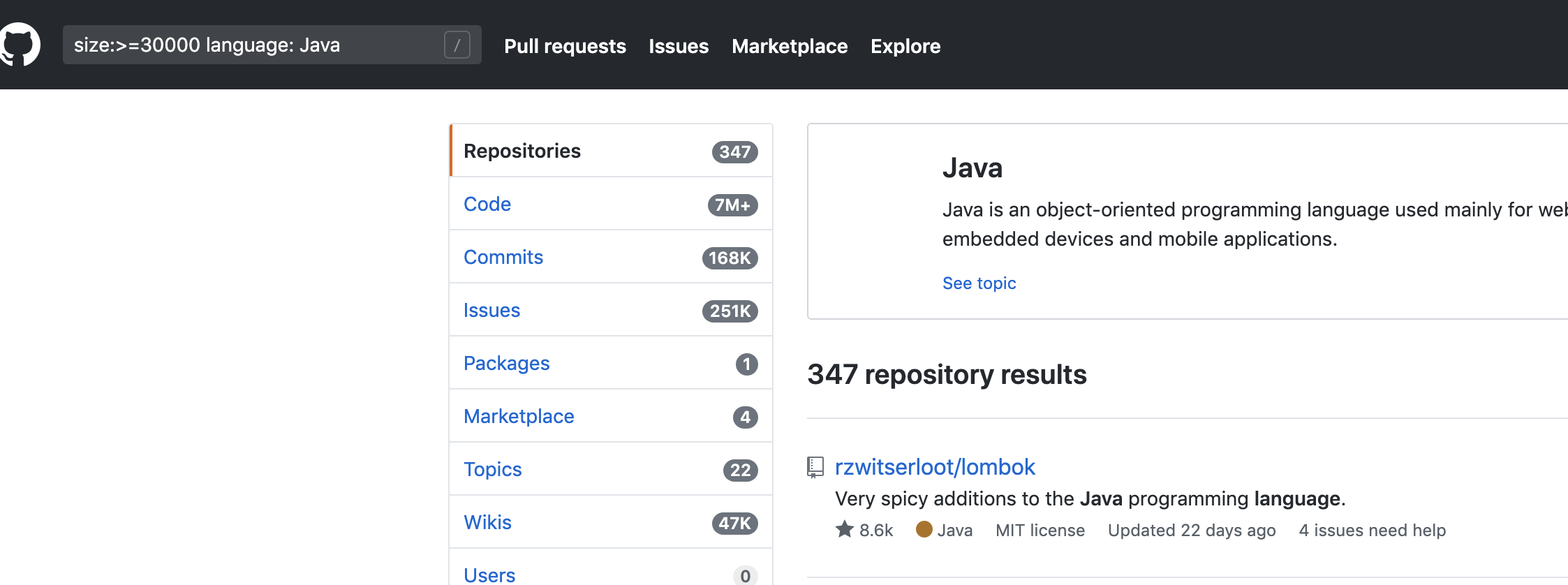Switch to Wikis search results

click(x=487, y=522)
